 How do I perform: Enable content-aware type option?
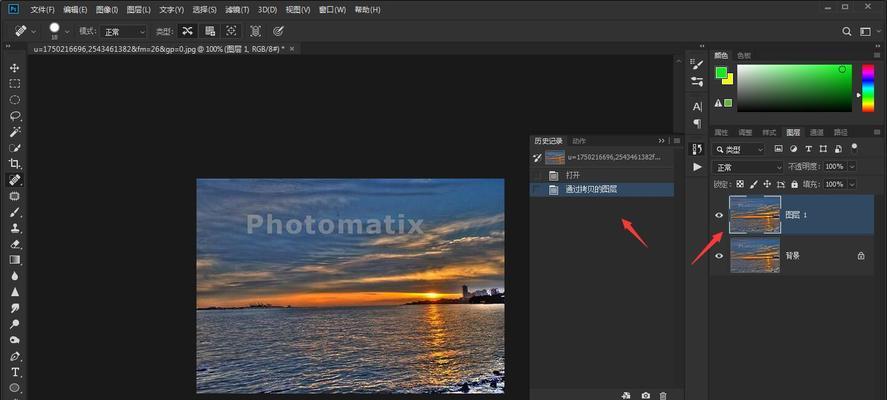click(187, 31)
